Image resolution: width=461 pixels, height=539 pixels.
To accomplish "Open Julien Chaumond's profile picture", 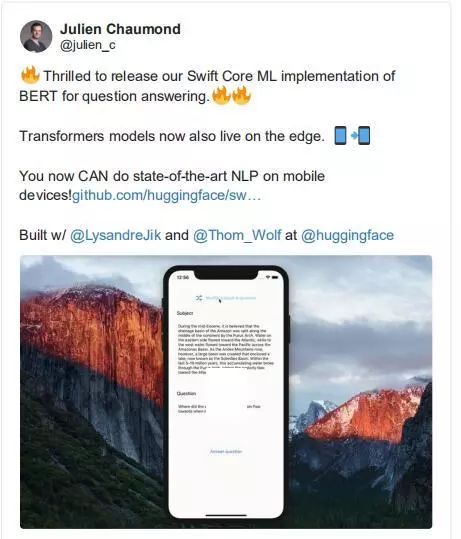I will pyautogui.click(x=36, y=36).
